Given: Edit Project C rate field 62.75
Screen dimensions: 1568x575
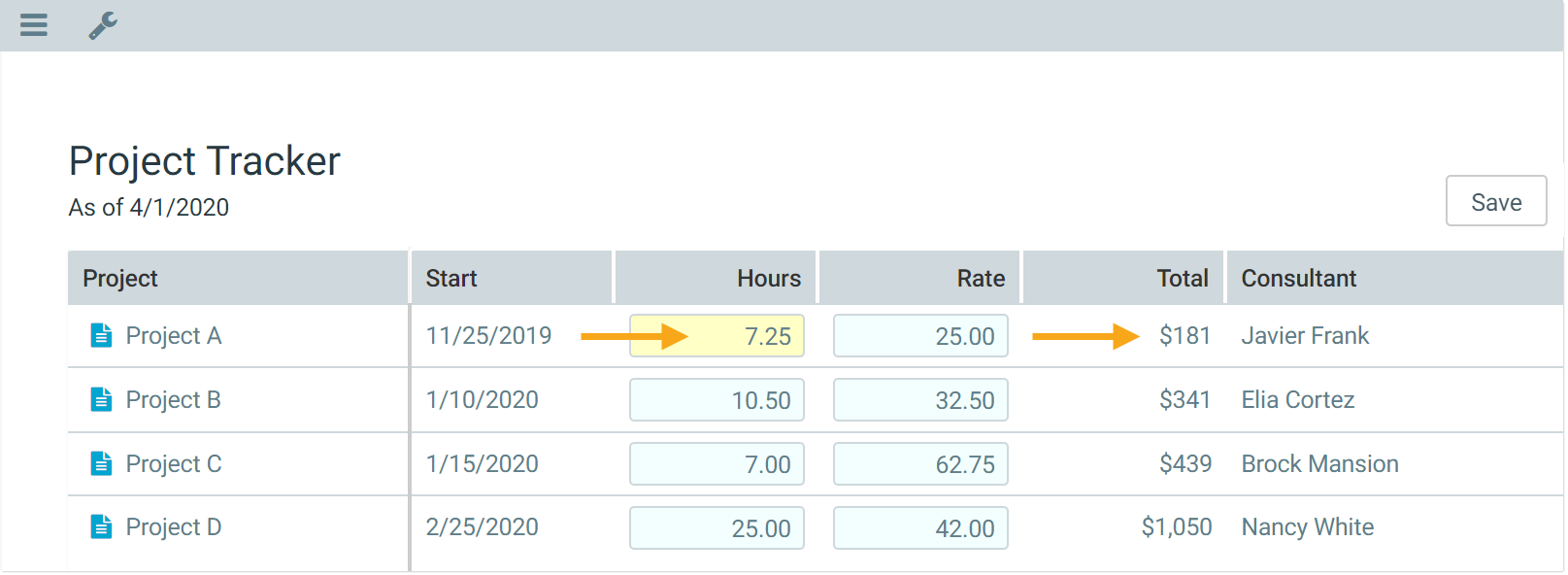Looking at the screenshot, I should [x=920, y=464].
